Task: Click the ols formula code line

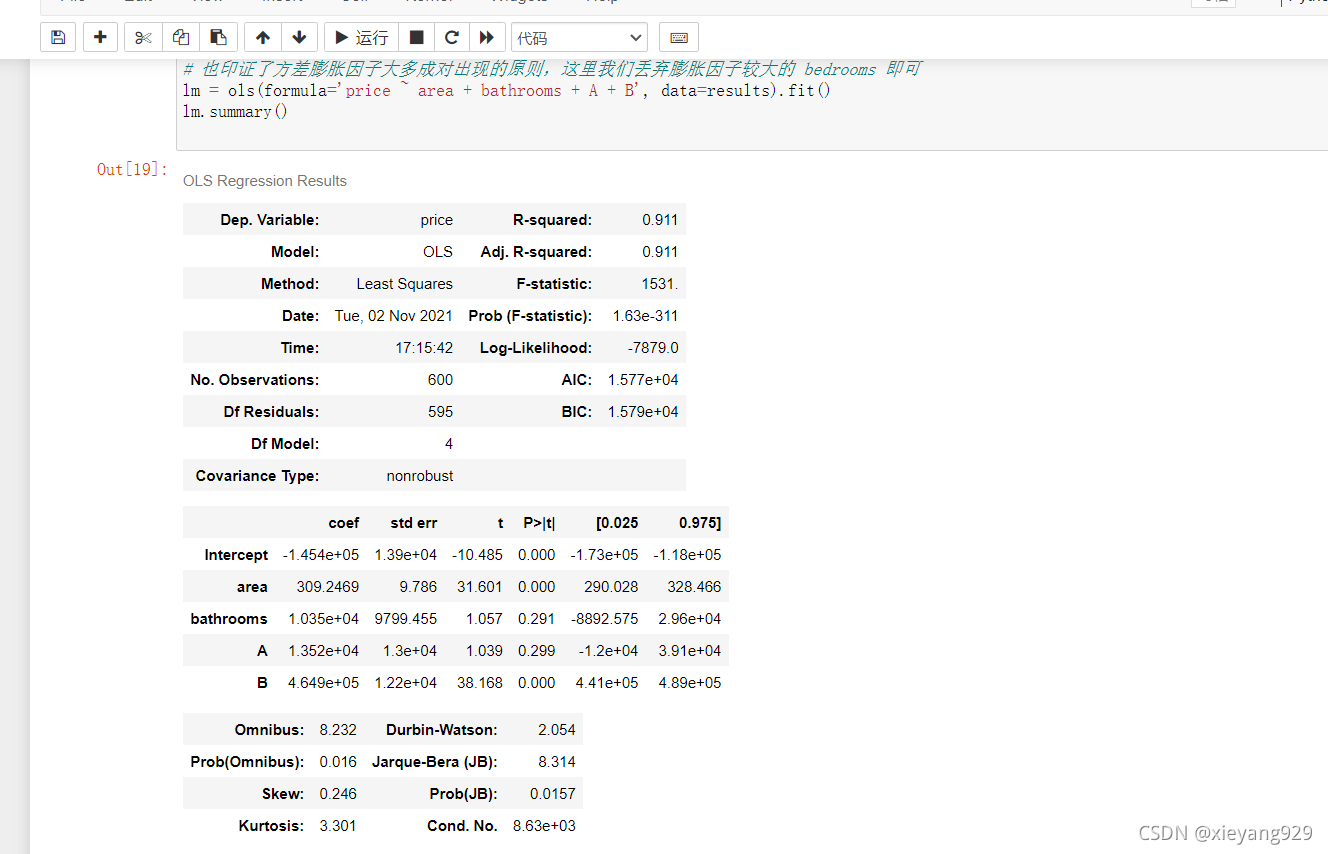Action: (x=507, y=91)
